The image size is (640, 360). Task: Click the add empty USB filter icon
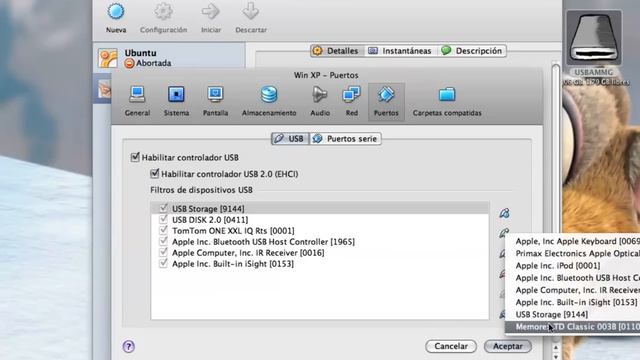504,213
